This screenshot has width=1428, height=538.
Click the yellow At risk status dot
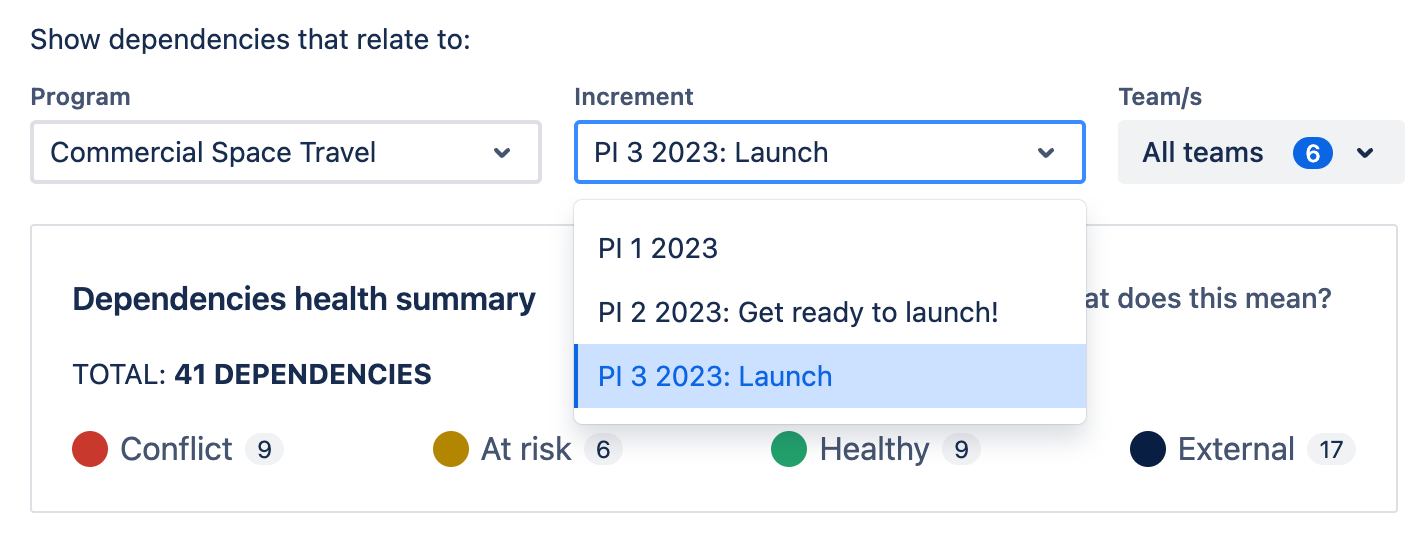451,449
